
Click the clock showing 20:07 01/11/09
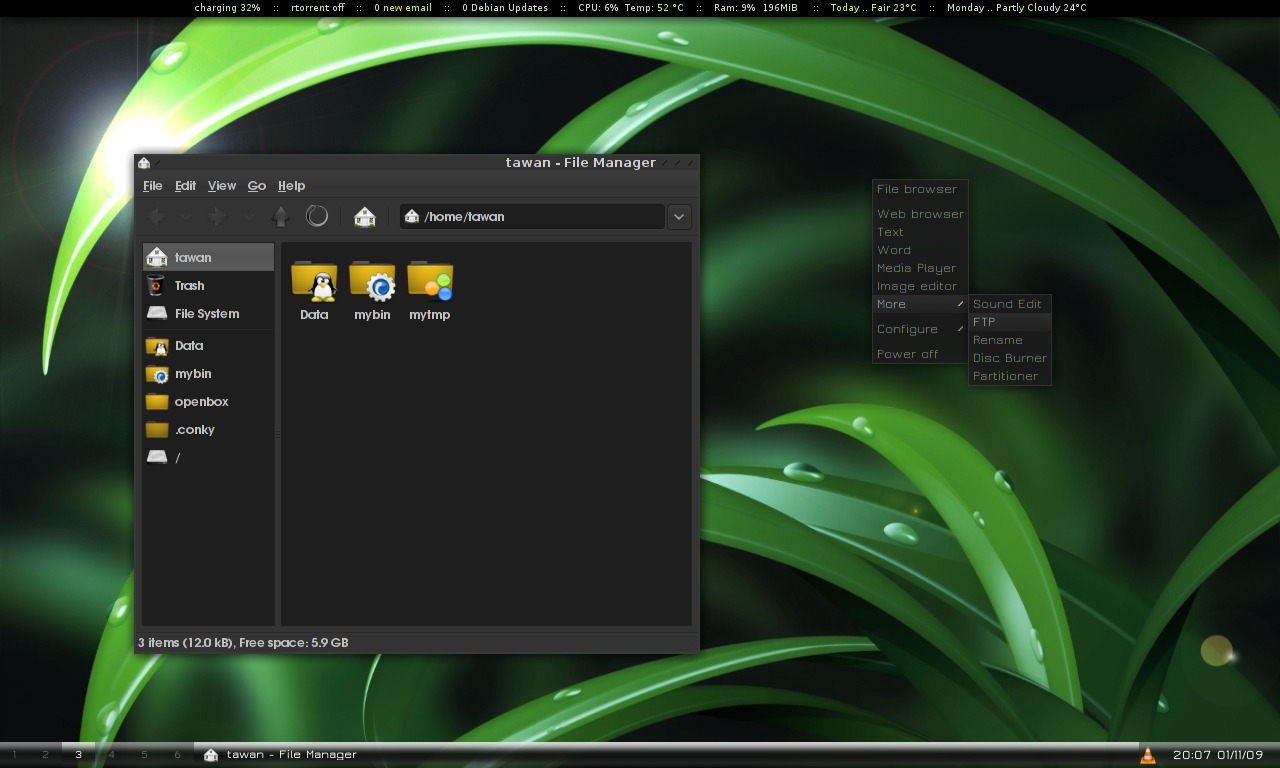tap(1218, 755)
